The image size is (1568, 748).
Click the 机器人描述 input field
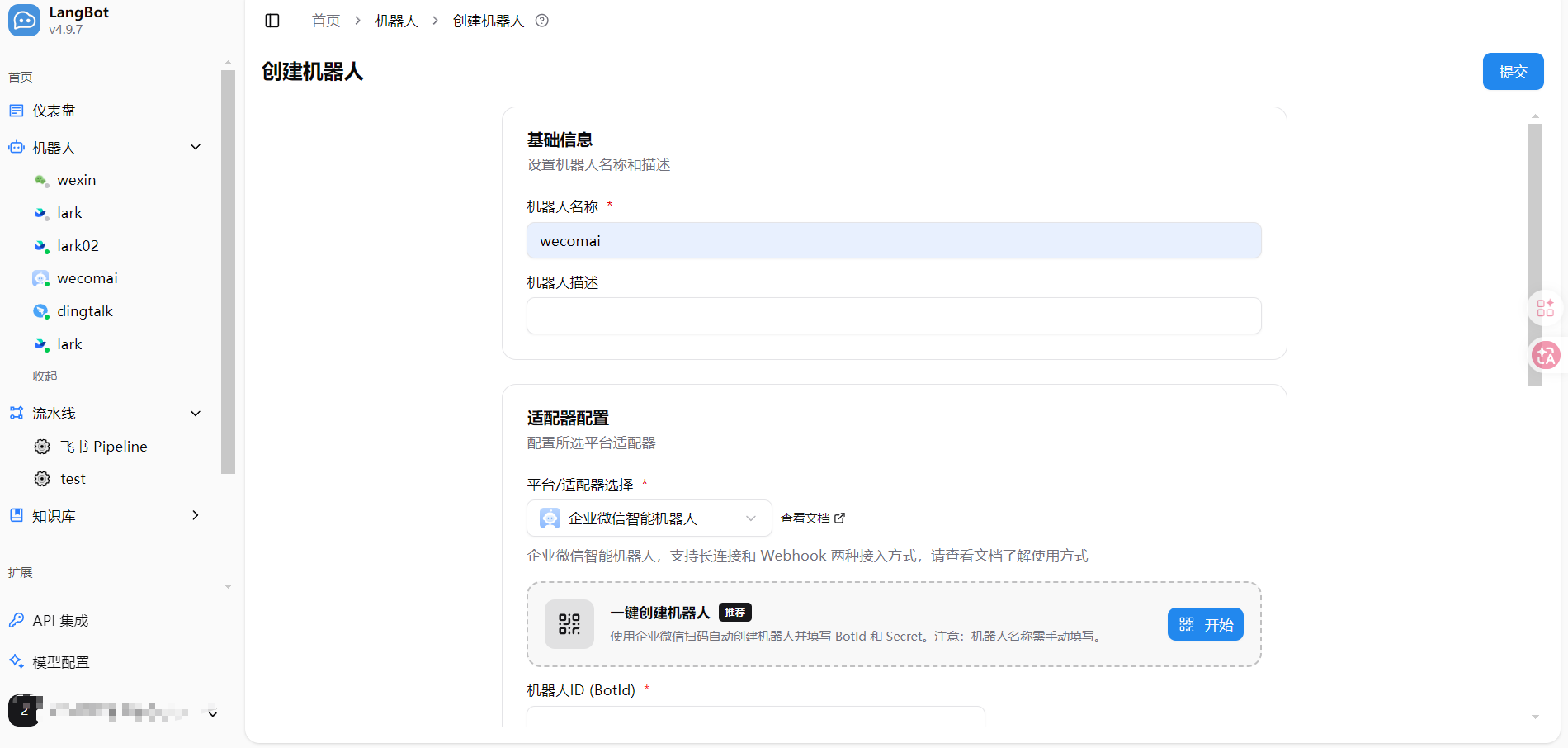[x=894, y=316]
